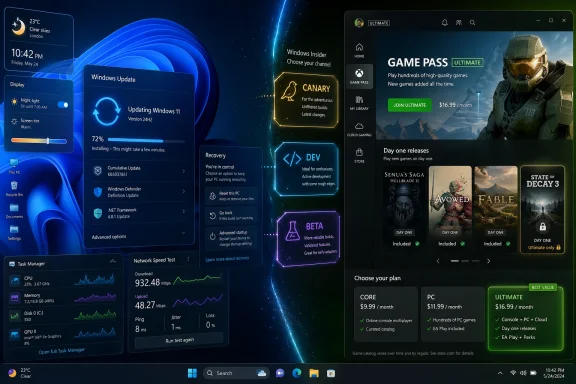The height and width of the screenshot is (384, 576).
Task: Click the taskbar clock and date
Action: pos(554,373)
